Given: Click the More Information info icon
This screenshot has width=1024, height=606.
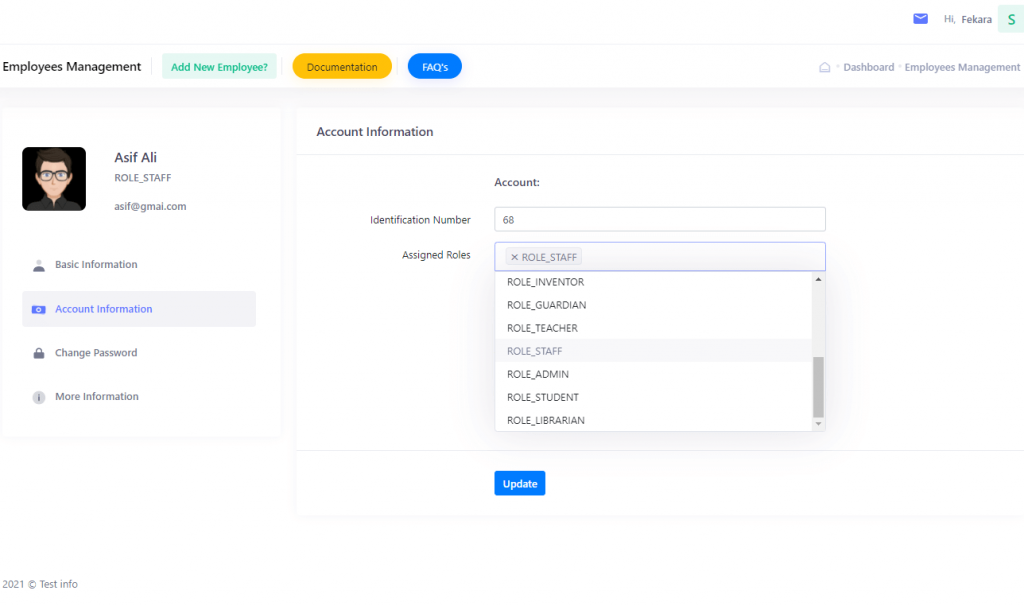Looking at the screenshot, I should click(x=39, y=397).
